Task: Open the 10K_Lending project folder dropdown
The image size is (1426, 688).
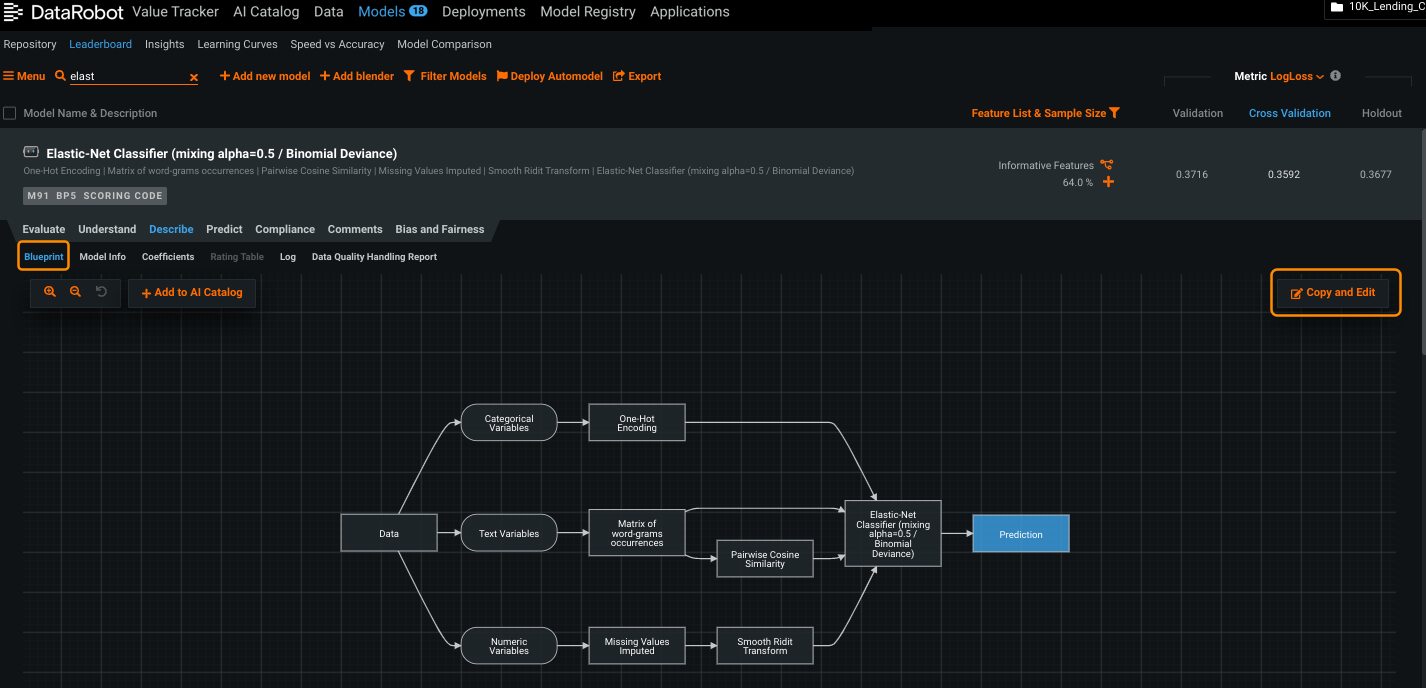Action: pyautogui.click(x=1375, y=7)
